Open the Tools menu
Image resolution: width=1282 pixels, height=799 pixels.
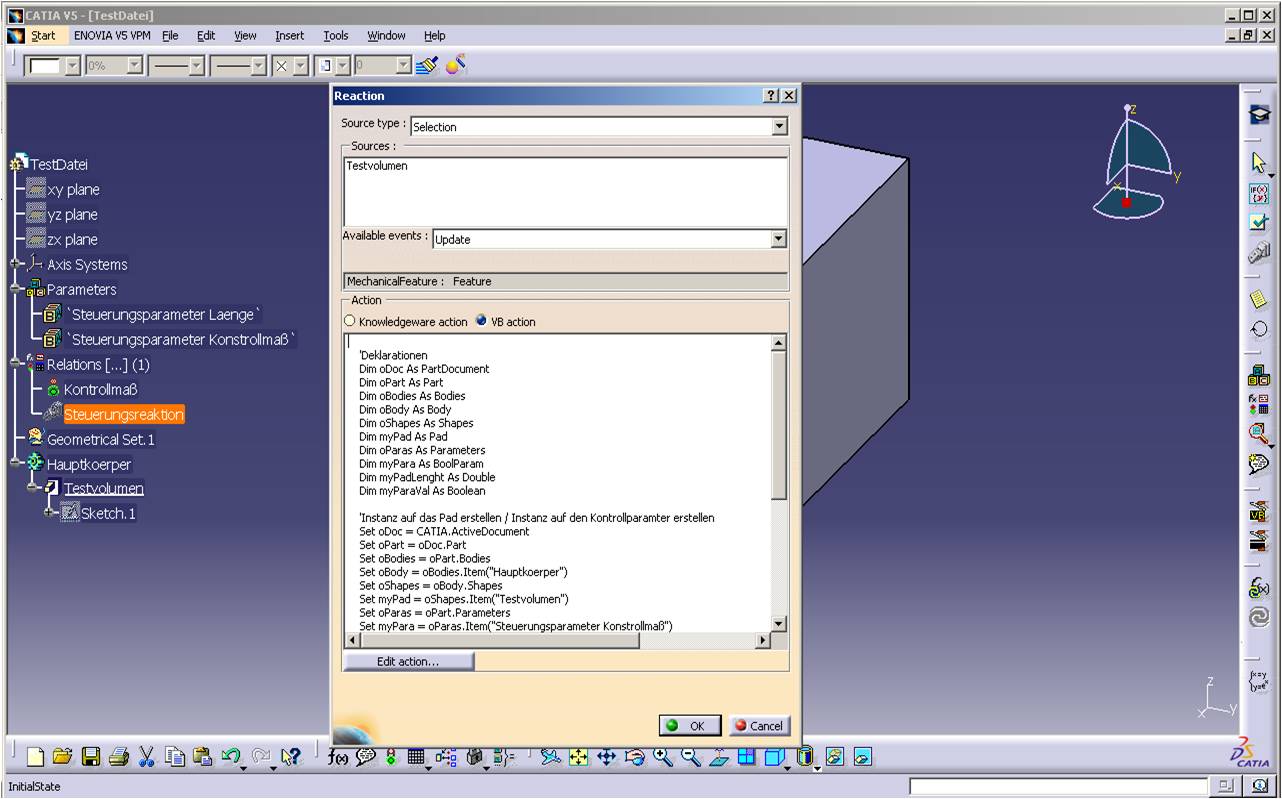click(336, 35)
